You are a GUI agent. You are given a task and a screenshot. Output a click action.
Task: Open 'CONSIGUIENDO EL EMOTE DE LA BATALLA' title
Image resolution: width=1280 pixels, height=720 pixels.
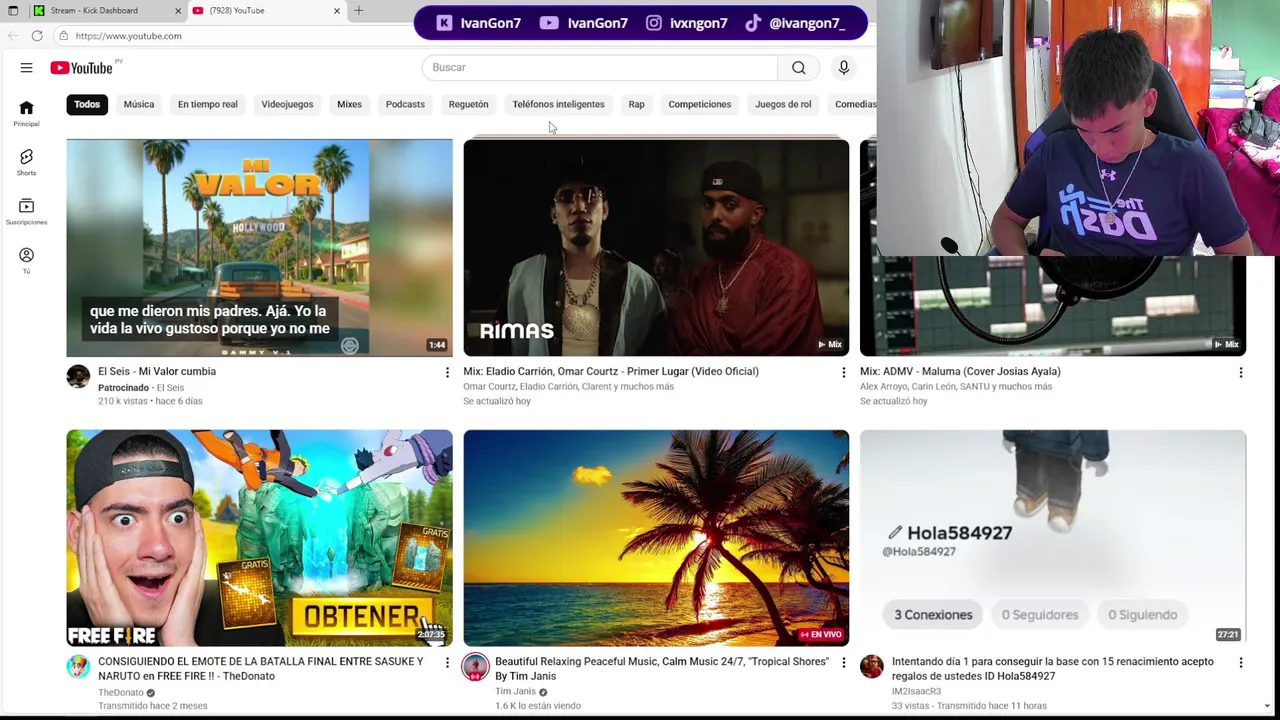pos(261,669)
